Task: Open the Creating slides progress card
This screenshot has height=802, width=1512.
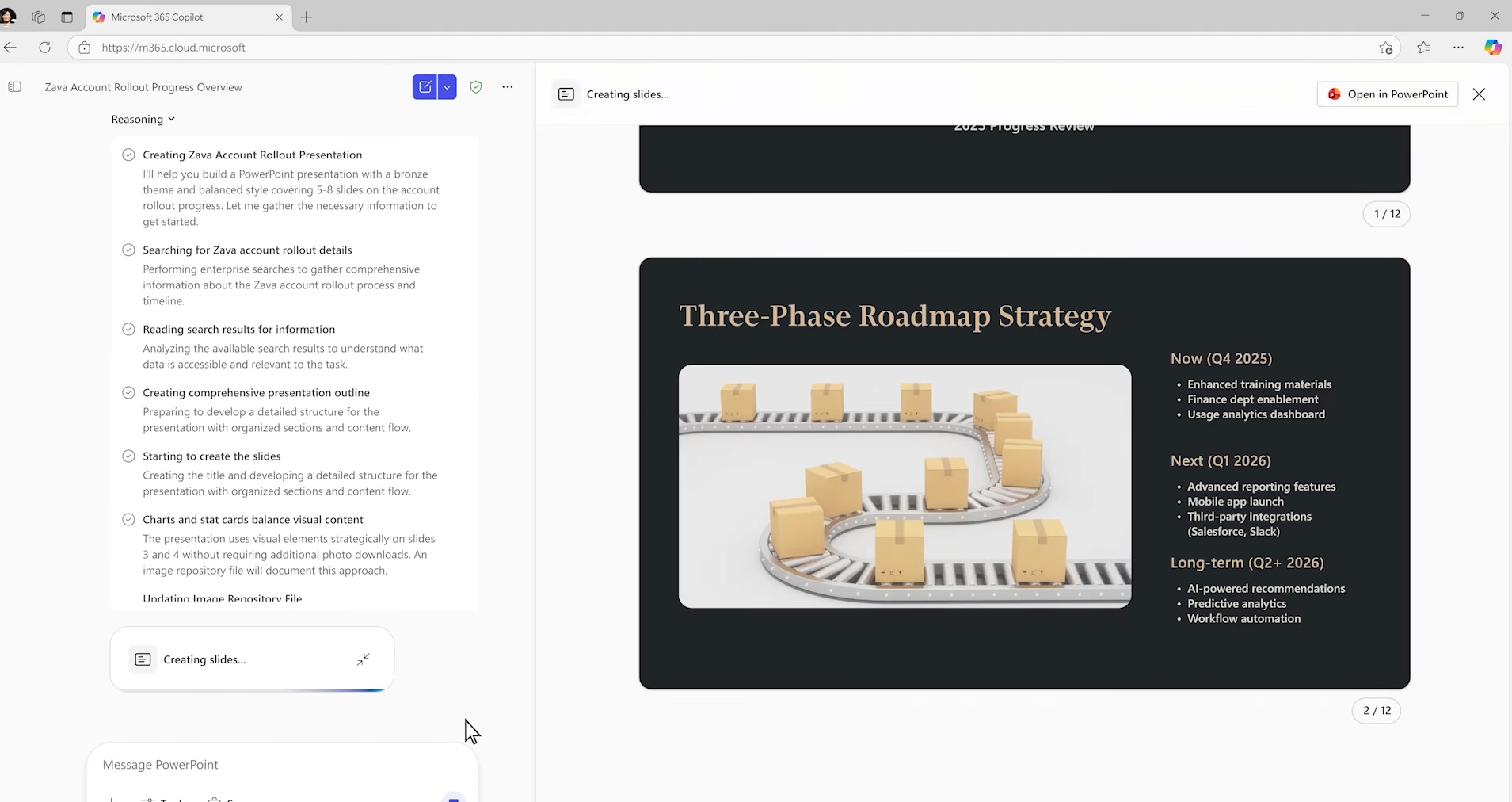Action: [x=252, y=659]
